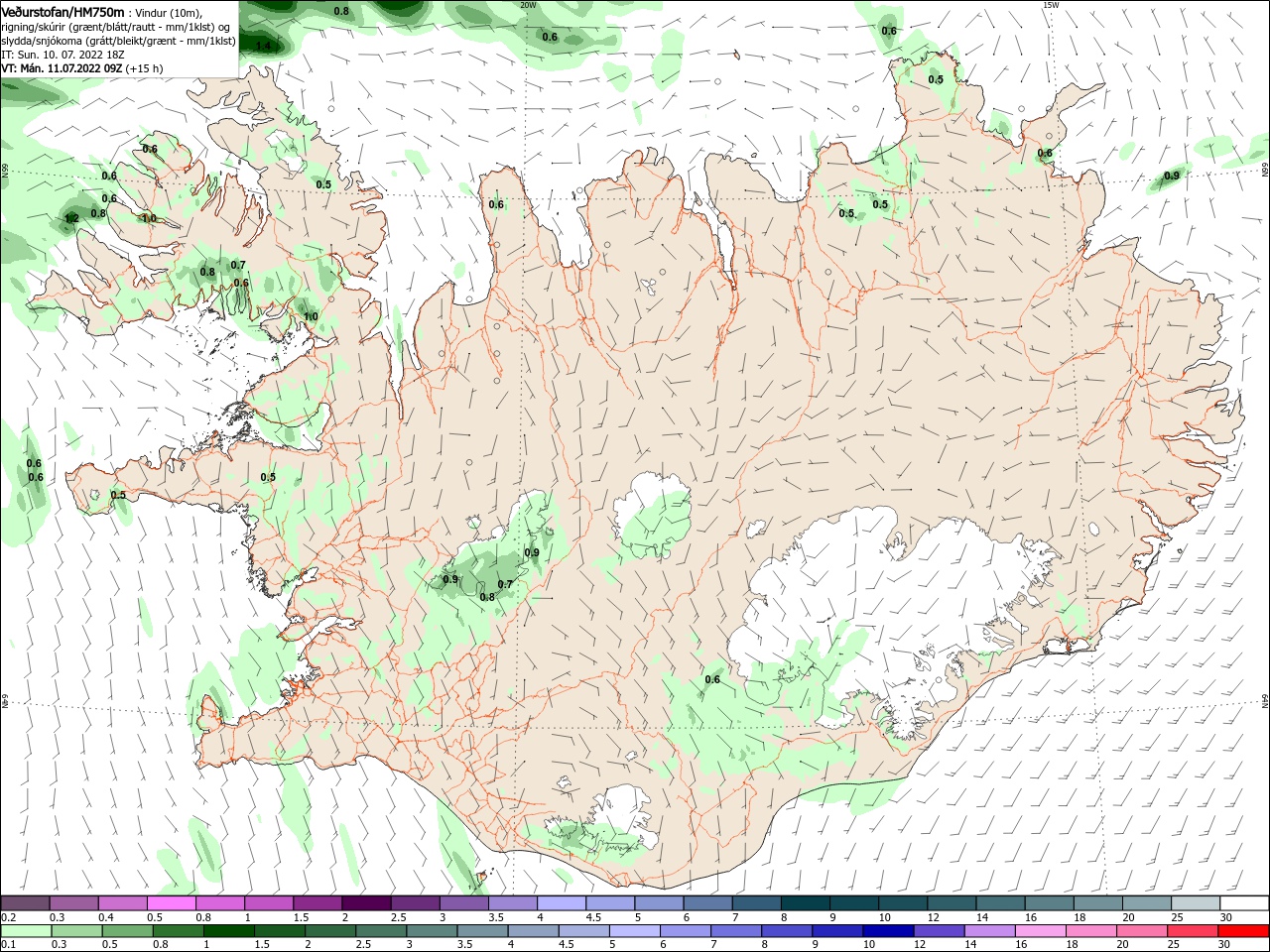
Task: Click the '3.5' label under upper colorbar
Action: 496,917
